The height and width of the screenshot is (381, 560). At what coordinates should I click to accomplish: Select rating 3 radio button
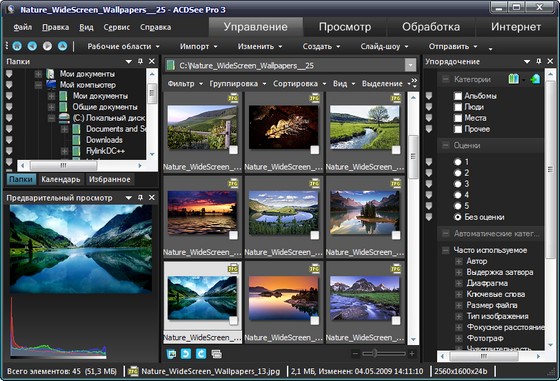458,184
